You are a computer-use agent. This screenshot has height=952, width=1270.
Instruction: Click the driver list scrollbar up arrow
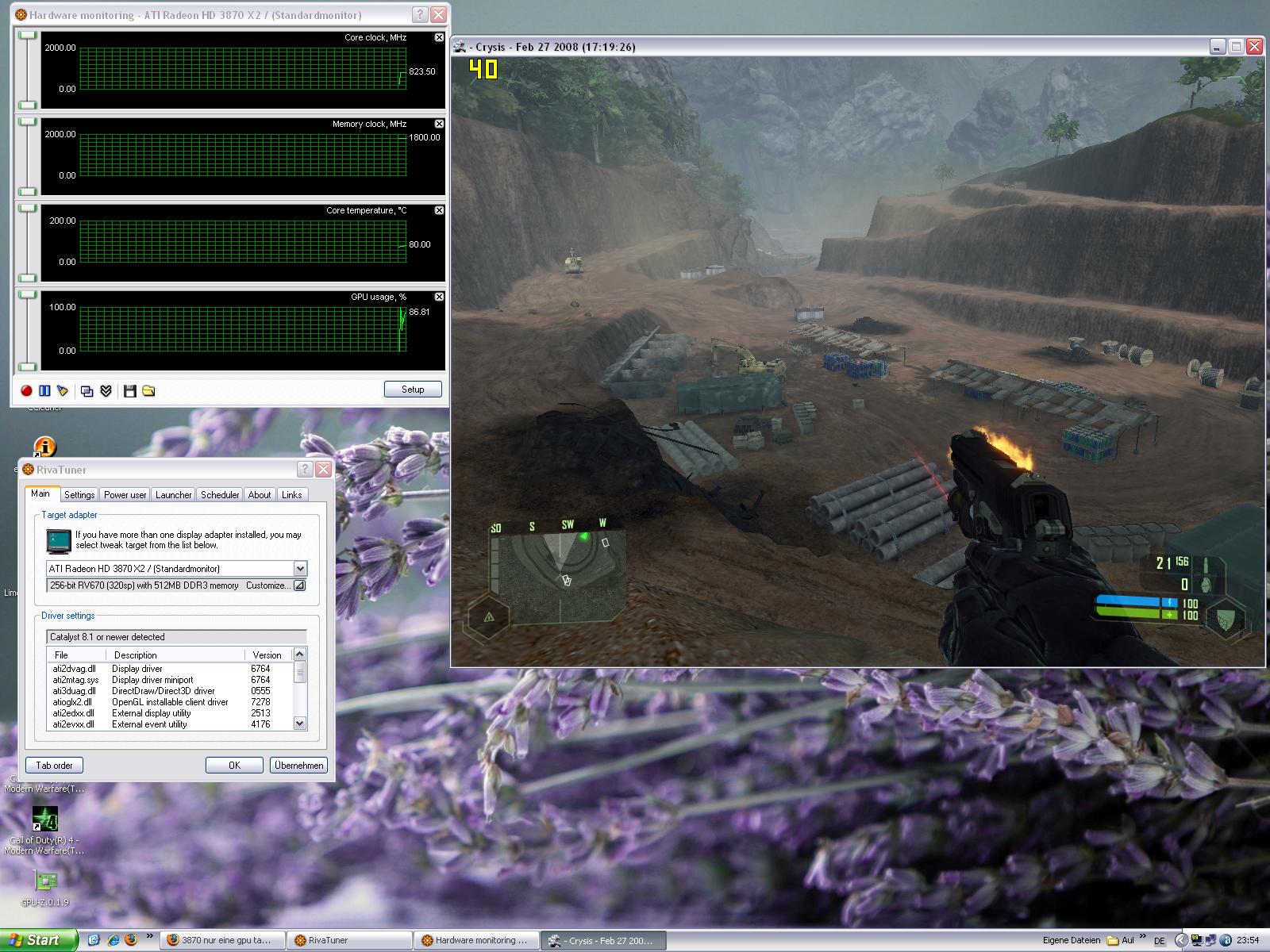pos(299,654)
